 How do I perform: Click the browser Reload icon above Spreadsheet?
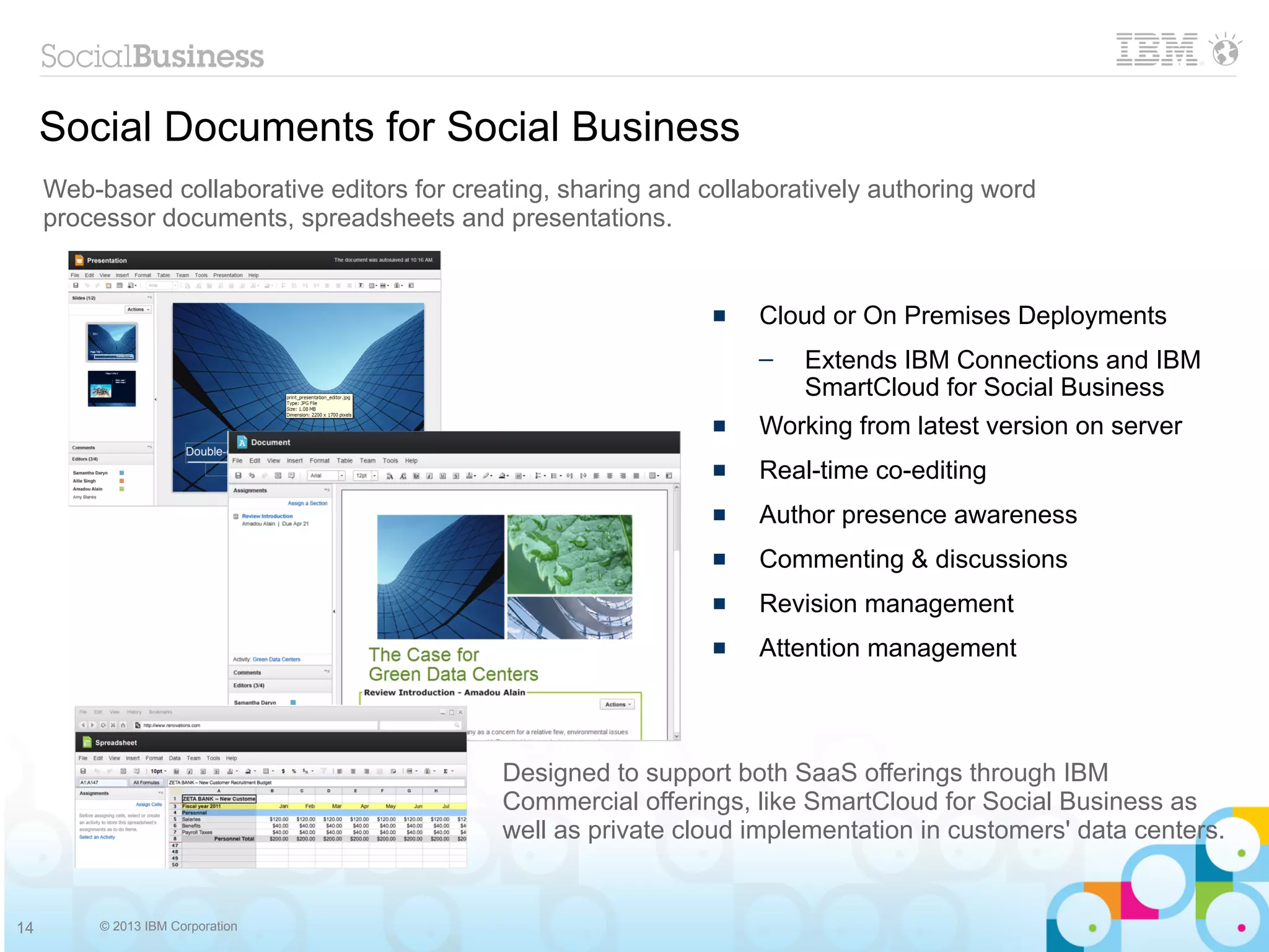point(103,725)
